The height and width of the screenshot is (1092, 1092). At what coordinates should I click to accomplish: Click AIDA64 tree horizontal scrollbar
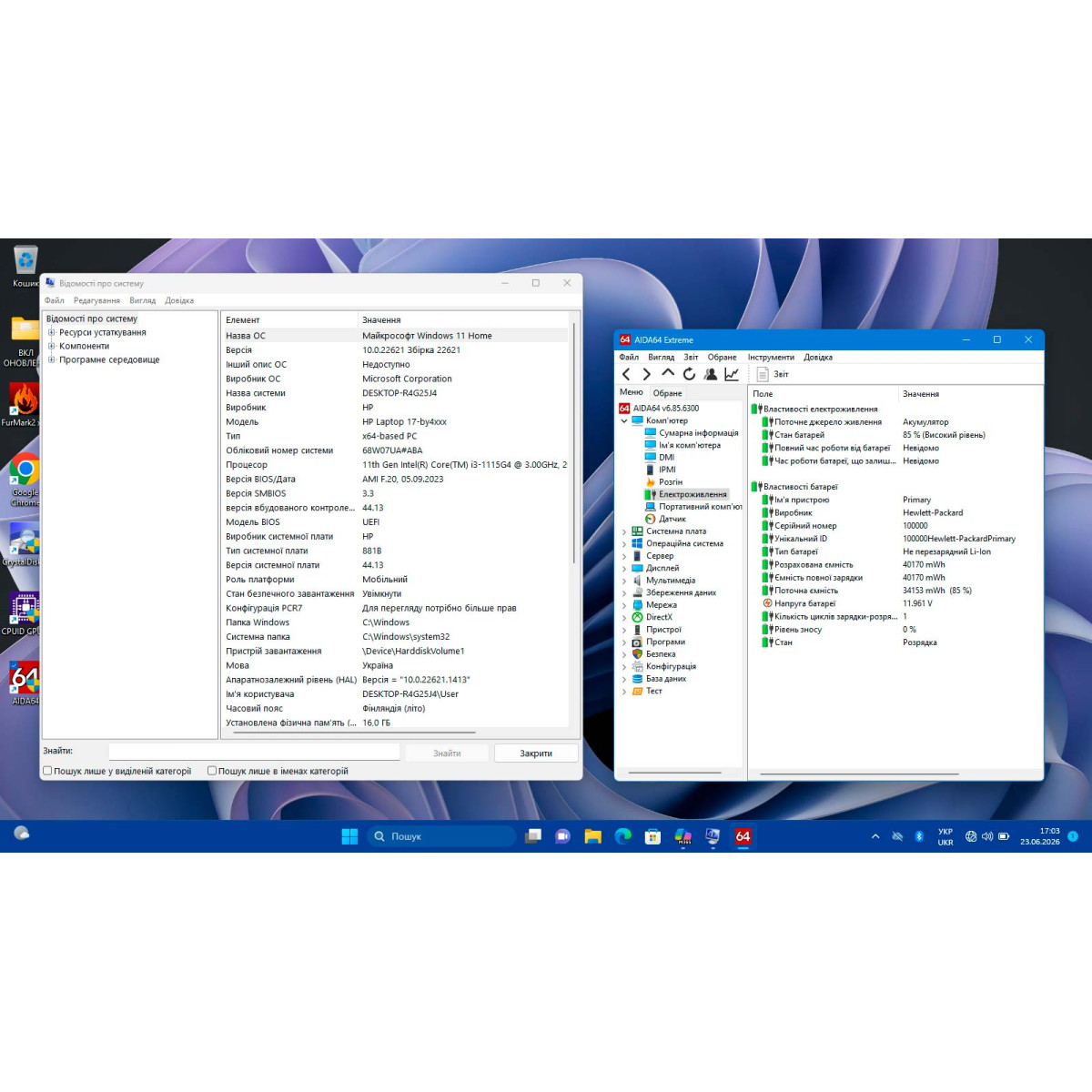[675, 773]
